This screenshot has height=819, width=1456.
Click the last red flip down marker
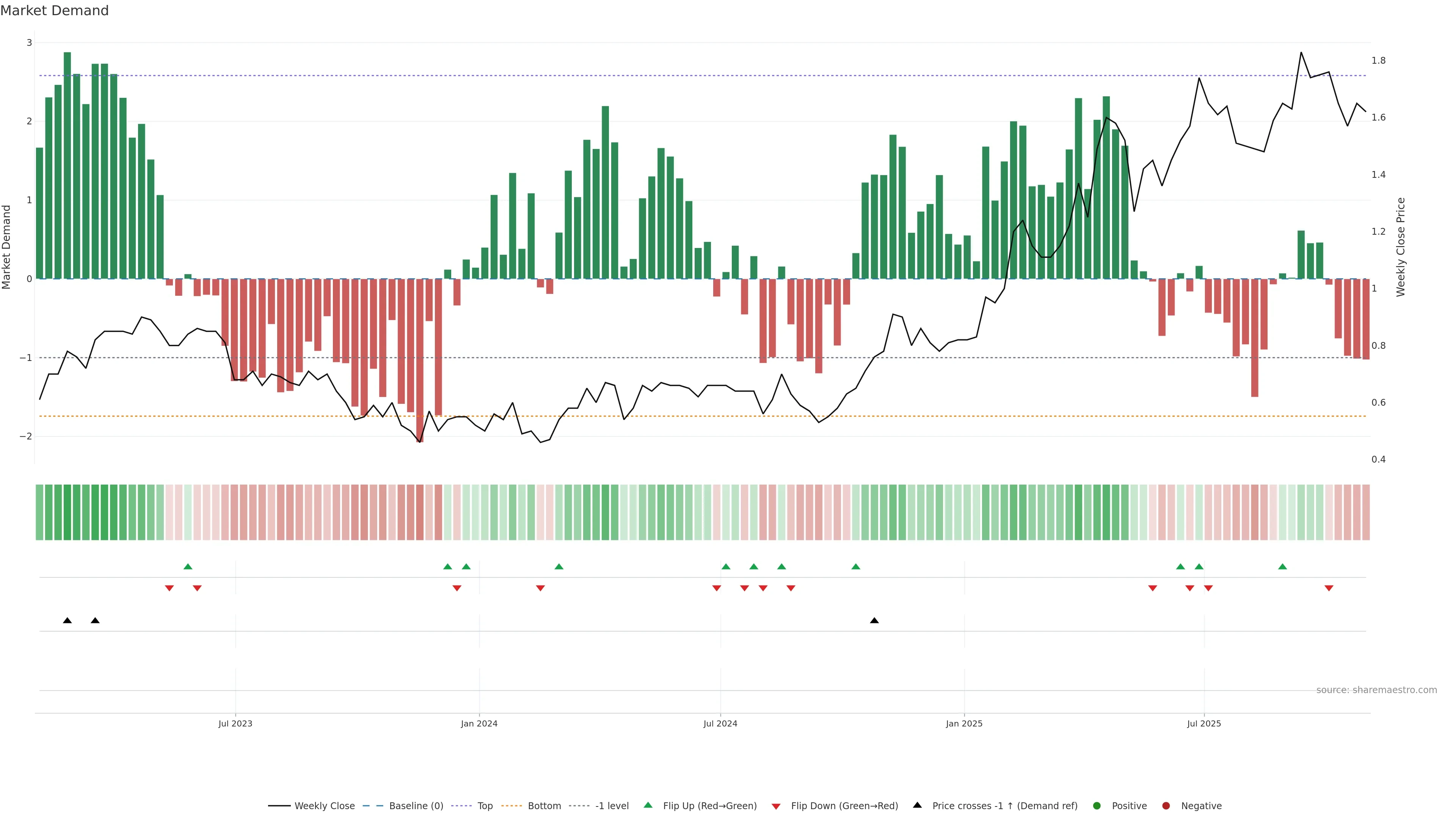(1329, 588)
